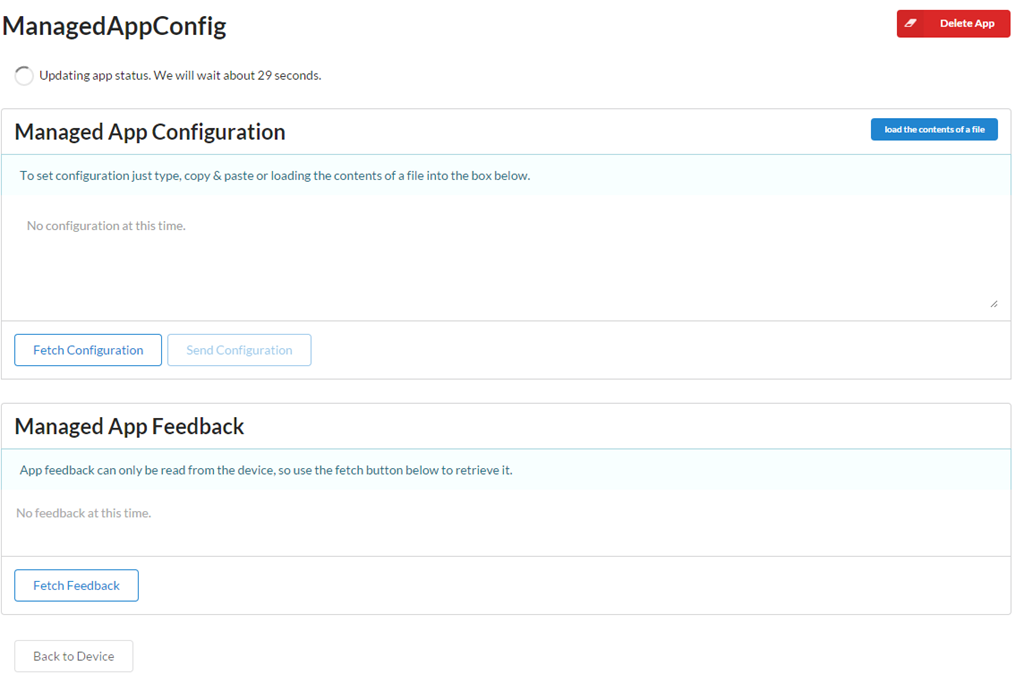Click the 'No feedback at this time' text
This screenshot has height=683, width=1024.
84,513
